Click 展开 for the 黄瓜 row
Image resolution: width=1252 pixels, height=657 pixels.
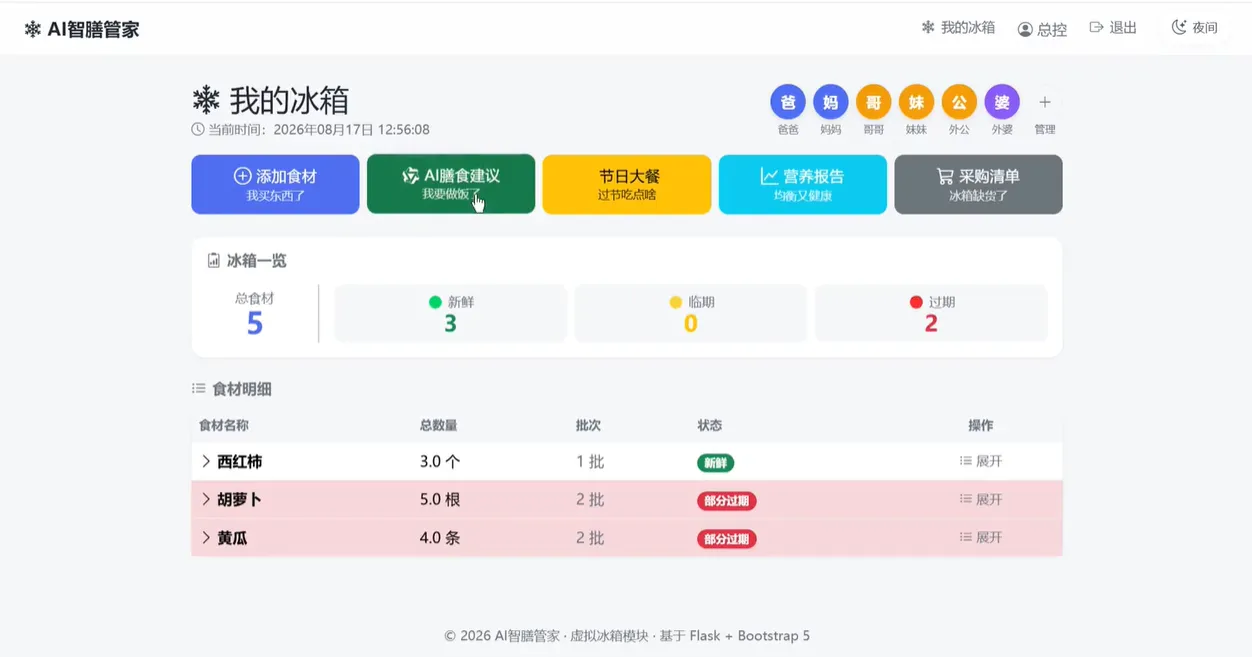[981, 537]
